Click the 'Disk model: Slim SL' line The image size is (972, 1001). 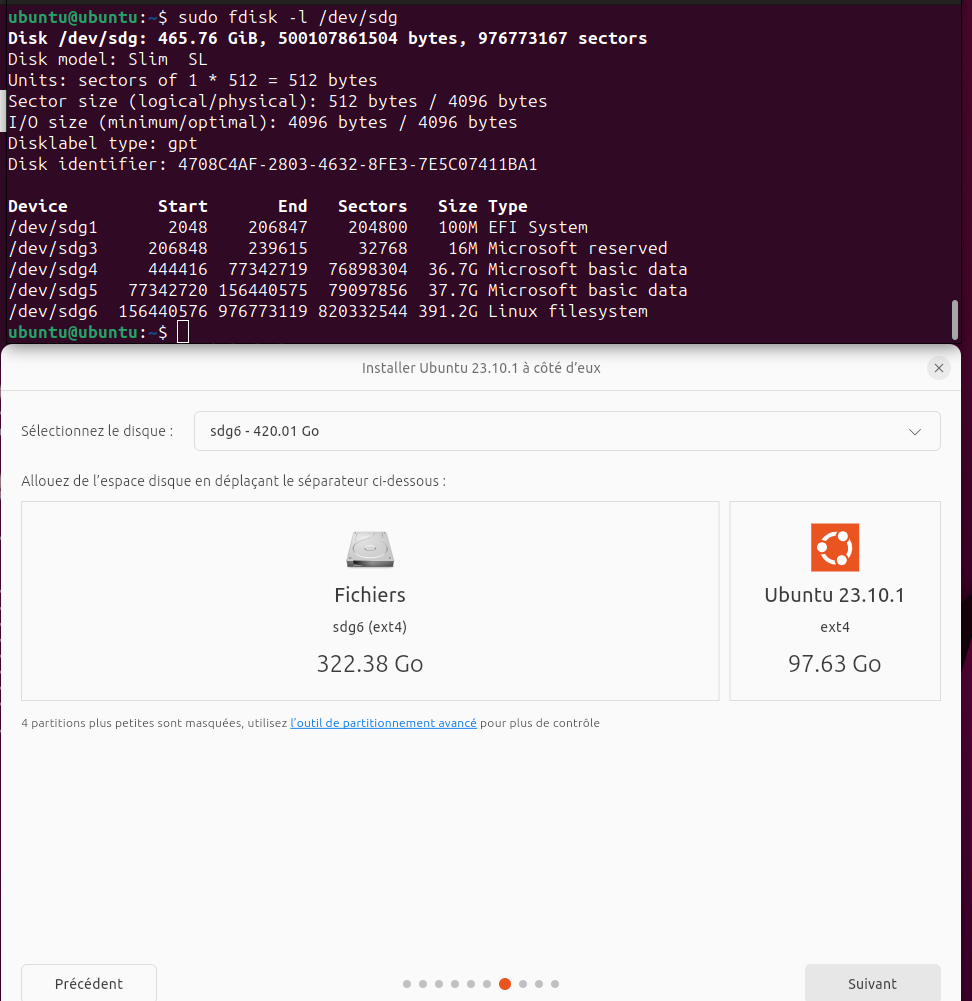pos(108,59)
